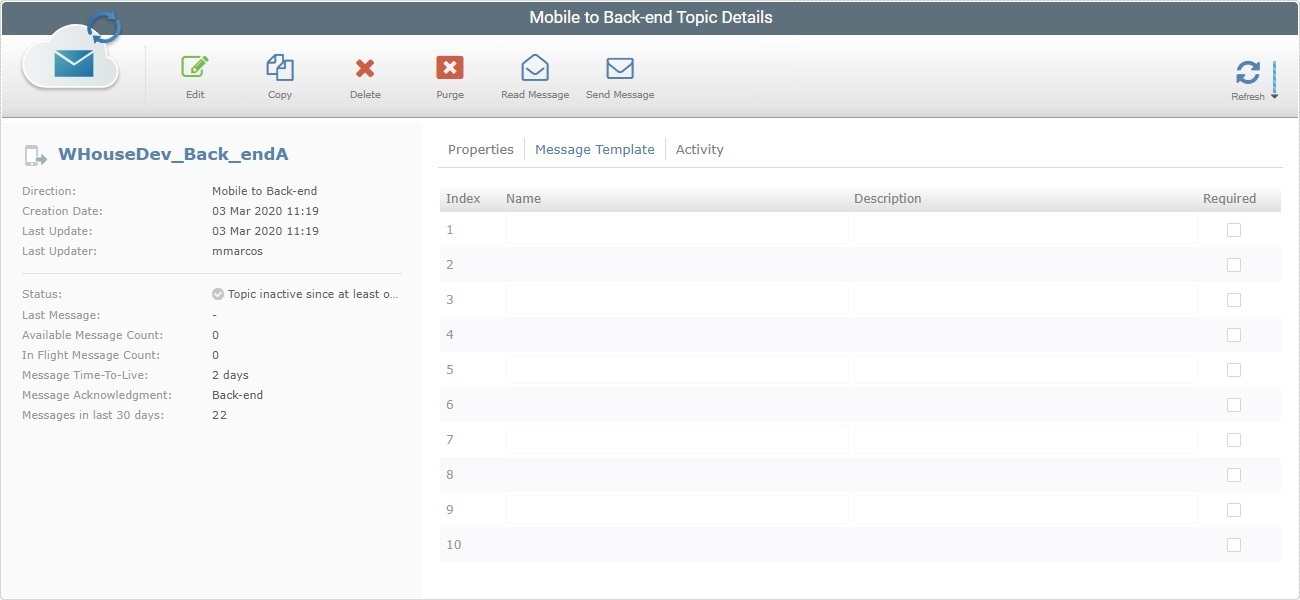Select the Copy topic icon

pos(279,68)
